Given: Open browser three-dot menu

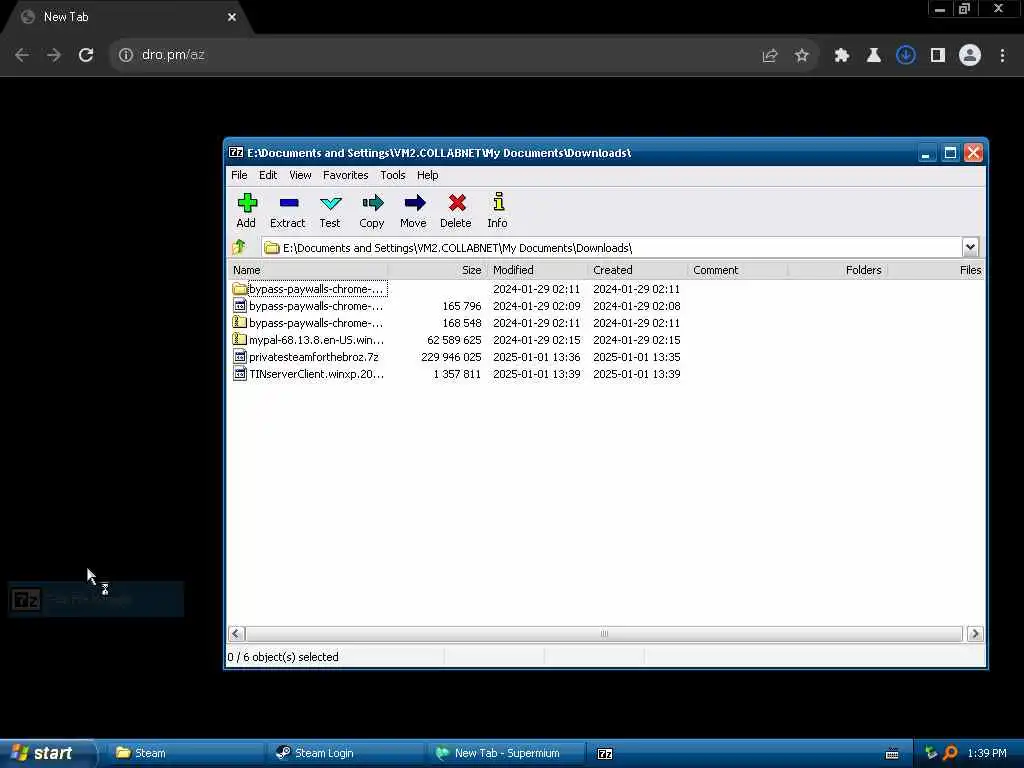Looking at the screenshot, I should (1002, 55).
